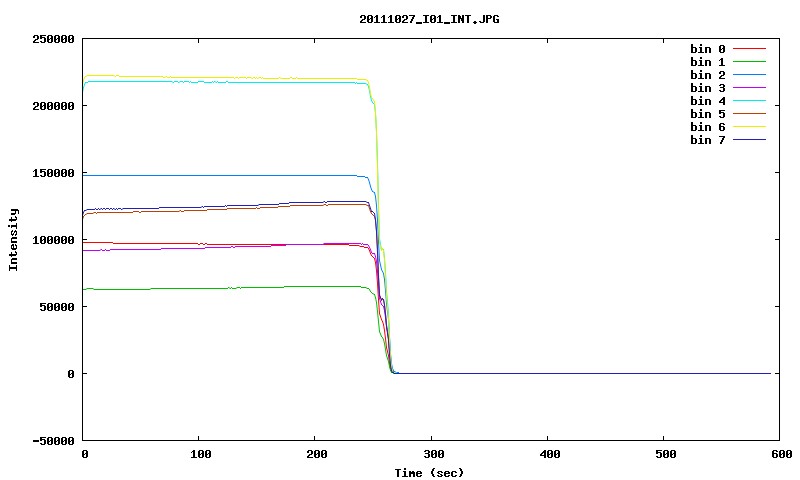Click the 200 x-axis tick label
800x480 pixels.
click(x=317, y=454)
